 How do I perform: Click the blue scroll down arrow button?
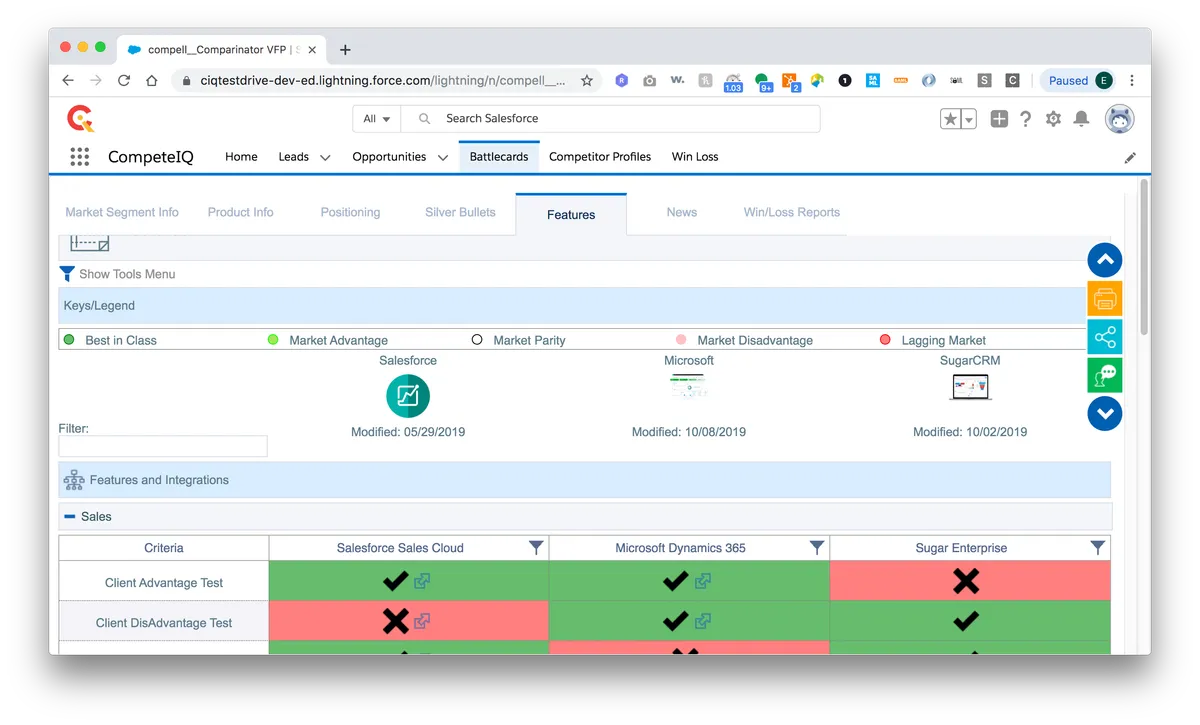[1105, 413]
